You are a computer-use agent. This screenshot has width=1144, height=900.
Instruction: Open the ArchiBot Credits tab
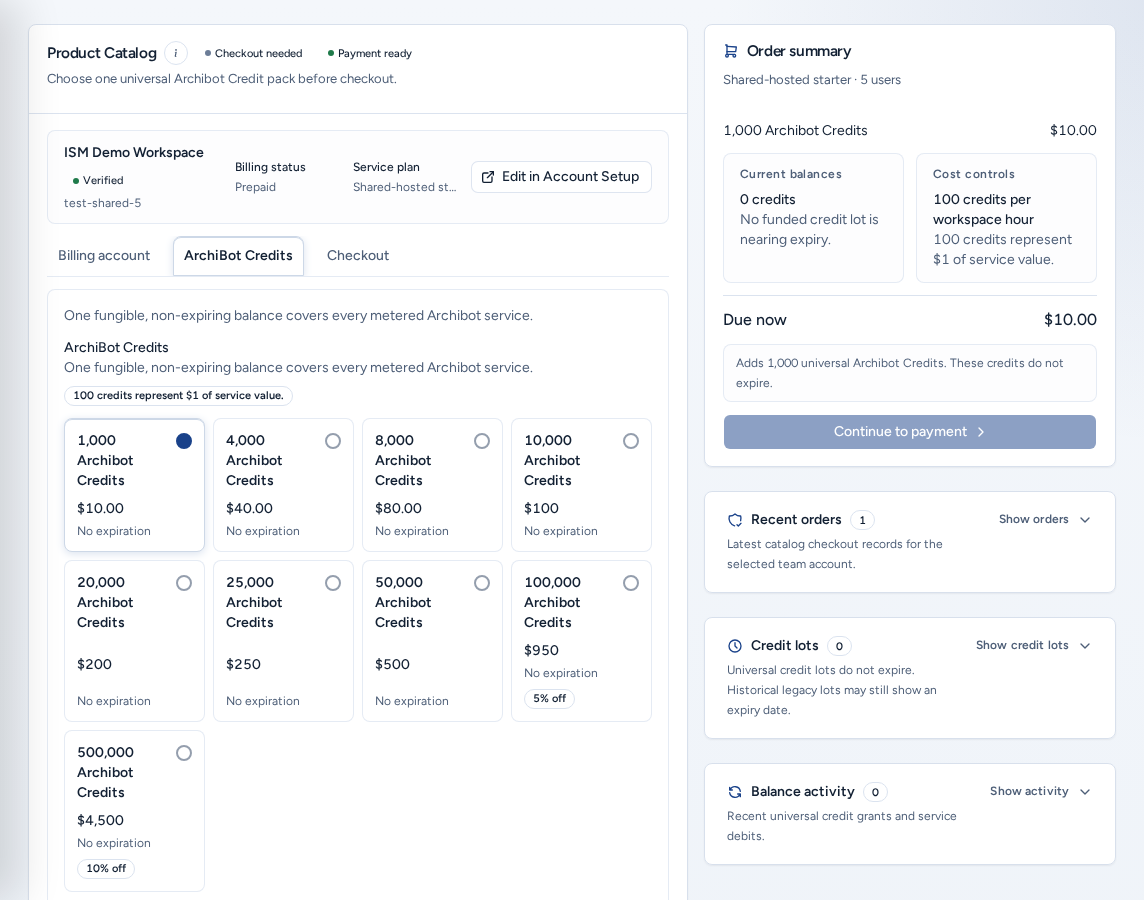click(239, 256)
